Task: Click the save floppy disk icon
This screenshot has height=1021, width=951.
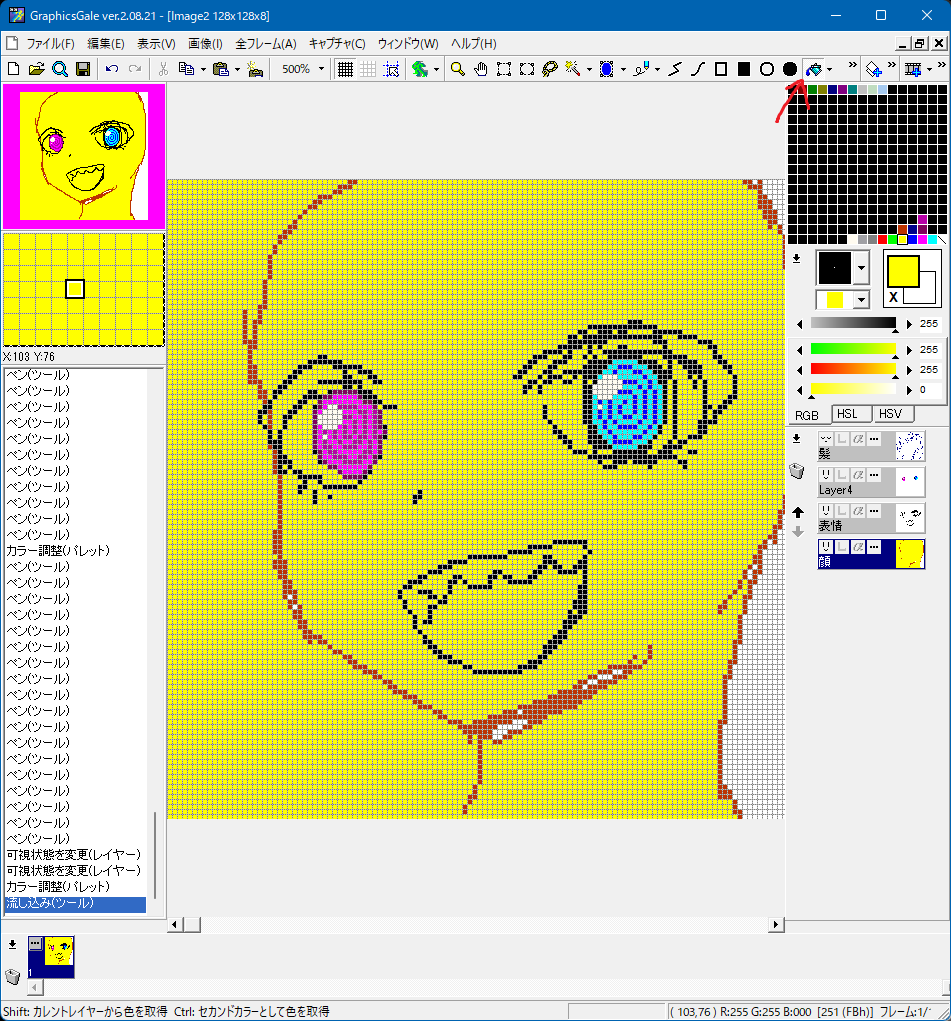Action: (x=83, y=69)
